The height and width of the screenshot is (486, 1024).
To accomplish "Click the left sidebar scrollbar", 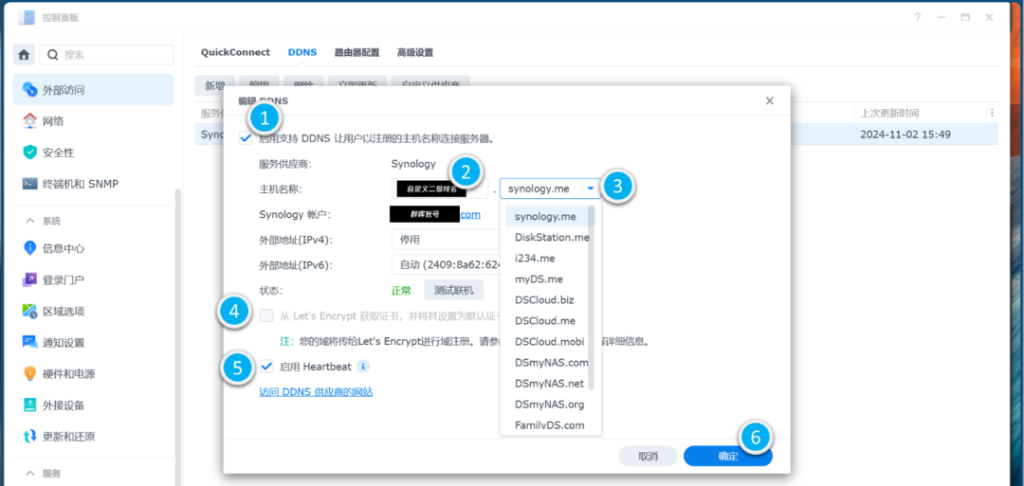I will click(178, 336).
